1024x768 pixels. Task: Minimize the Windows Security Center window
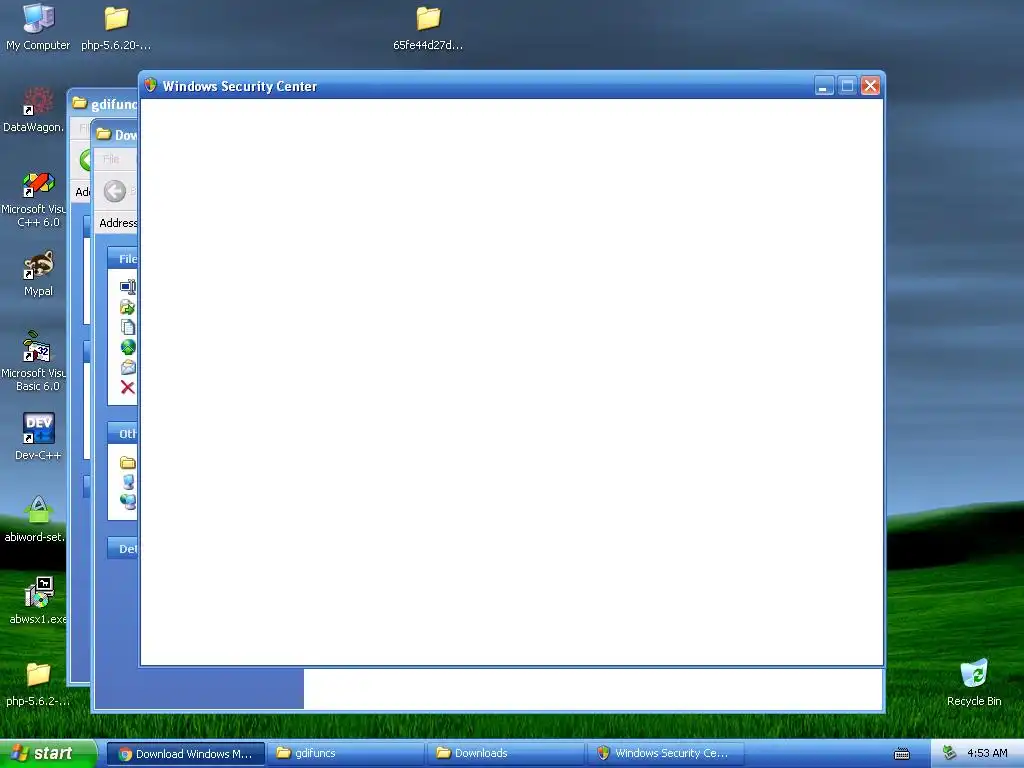[x=824, y=86]
